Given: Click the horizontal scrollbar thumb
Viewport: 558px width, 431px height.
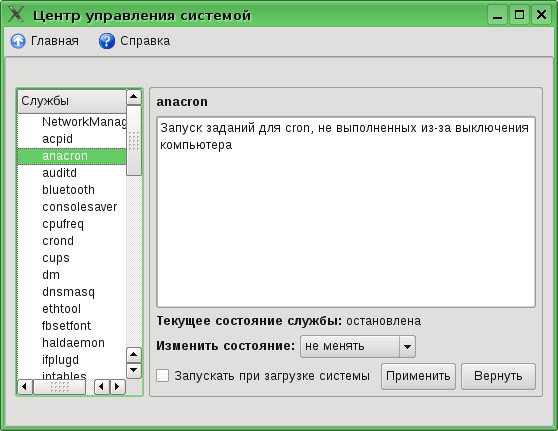Looking at the screenshot, I should click(x=59, y=387).
